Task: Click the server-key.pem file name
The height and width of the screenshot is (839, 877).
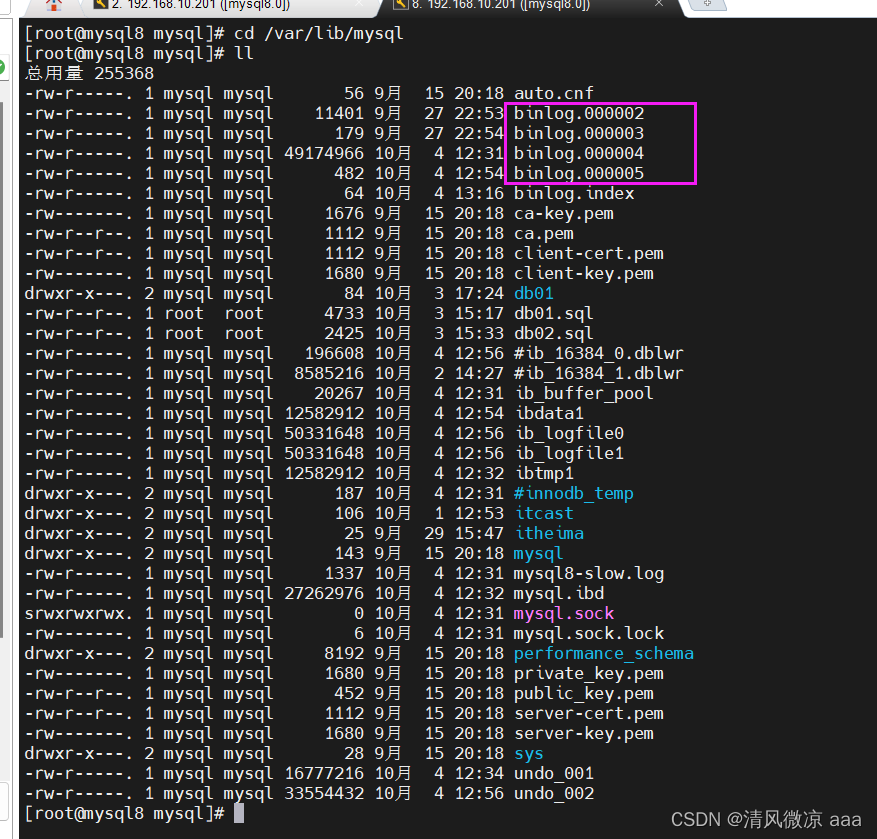Action: (x=584, y=733)
